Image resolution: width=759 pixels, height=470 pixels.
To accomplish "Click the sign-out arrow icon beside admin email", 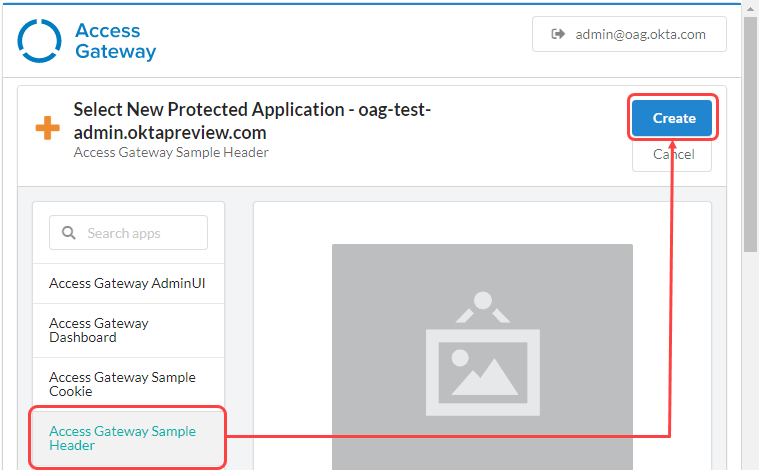I will pos(558,34).
